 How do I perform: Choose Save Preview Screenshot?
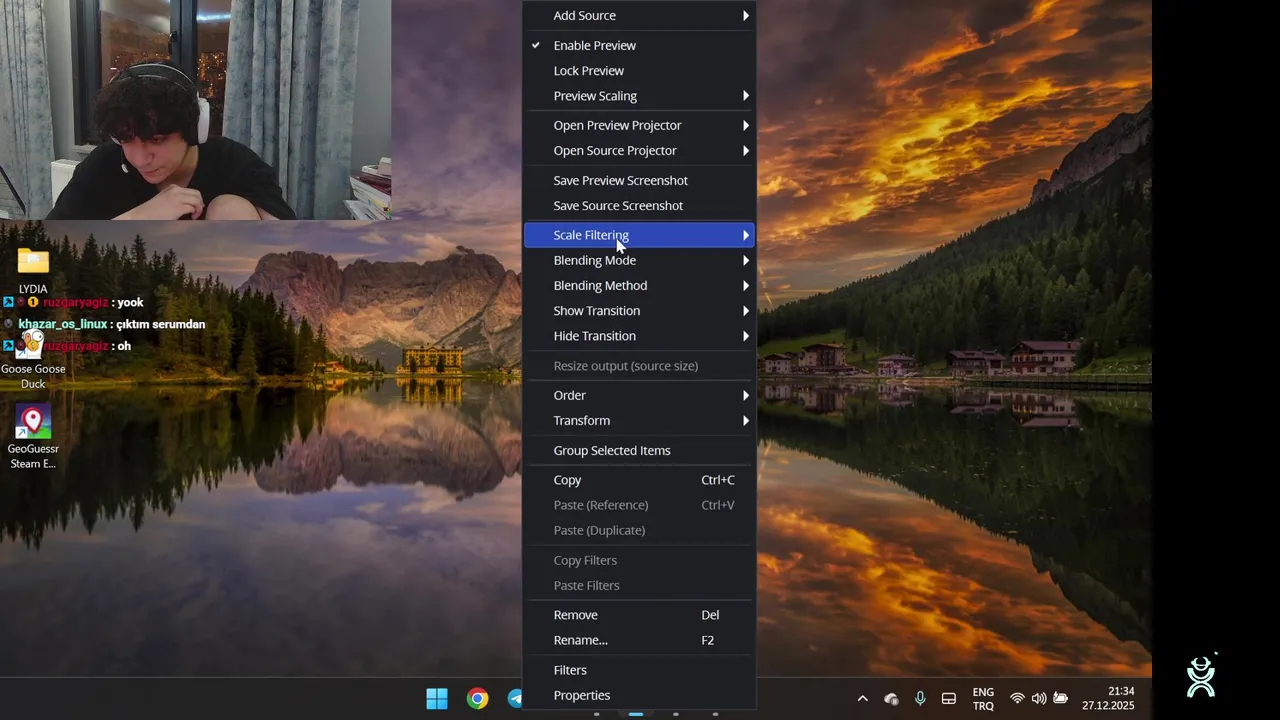[x=640, y=180]
